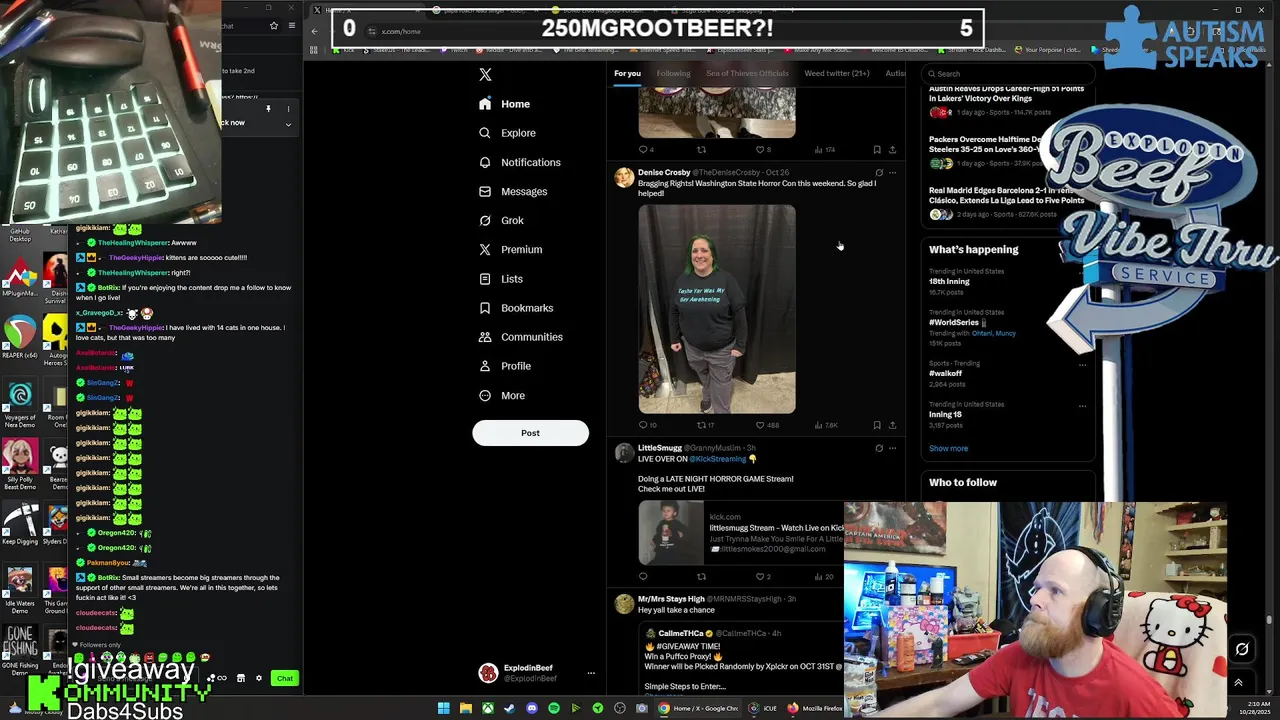Click Grok icon on LittleSmugg's post
1280x720 pixels.
[x=879, y=448]
